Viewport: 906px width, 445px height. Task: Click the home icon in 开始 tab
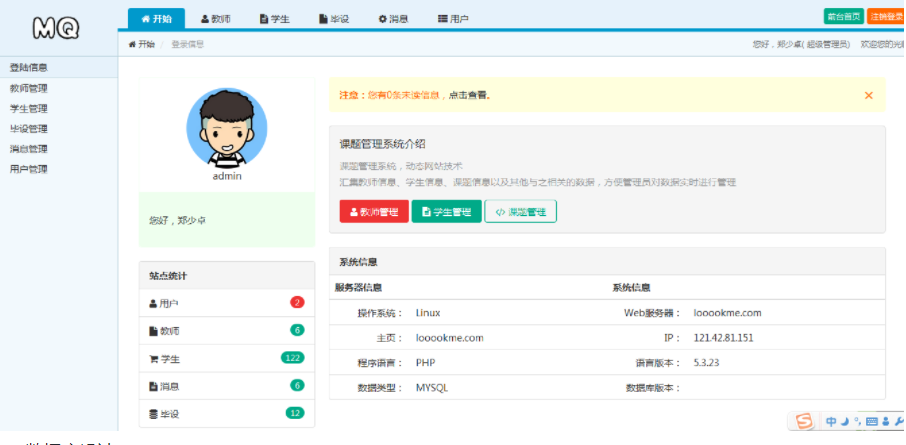[146, 18]
